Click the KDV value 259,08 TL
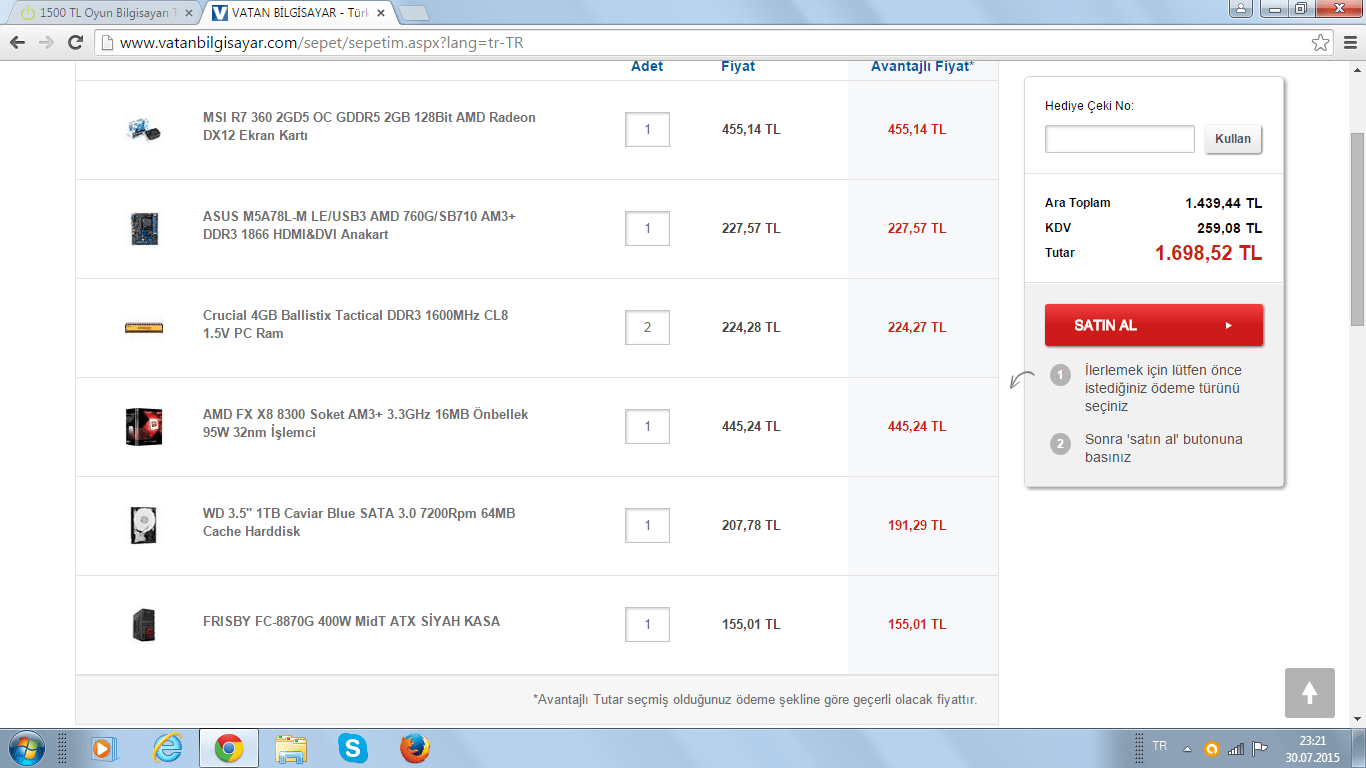Viewport: 1366px width, 768px height. [x=1230, y=228]
